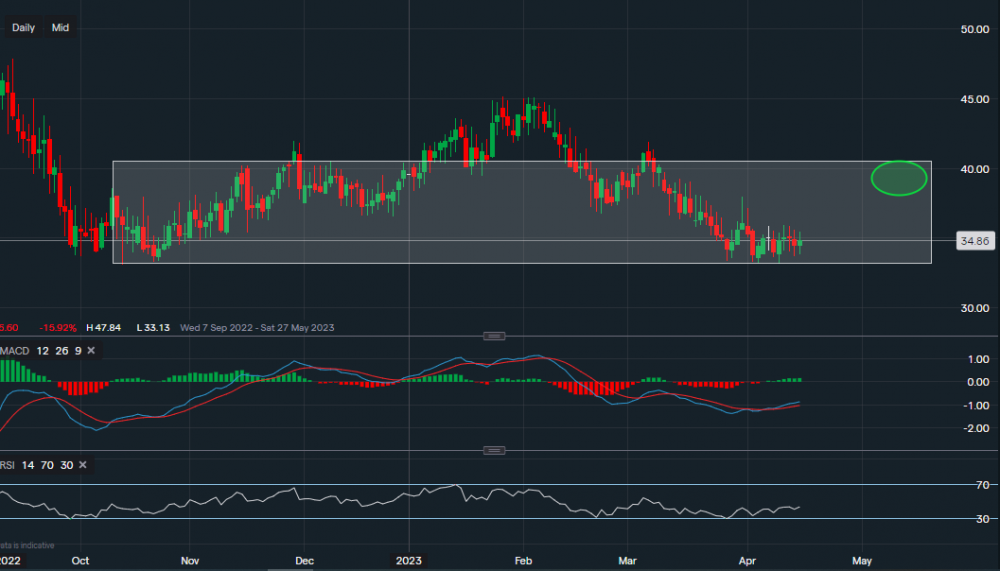This screenshot has width=1000, height=571.
Task: Click the 2023 label on time axis
Action: click(407, 561)
